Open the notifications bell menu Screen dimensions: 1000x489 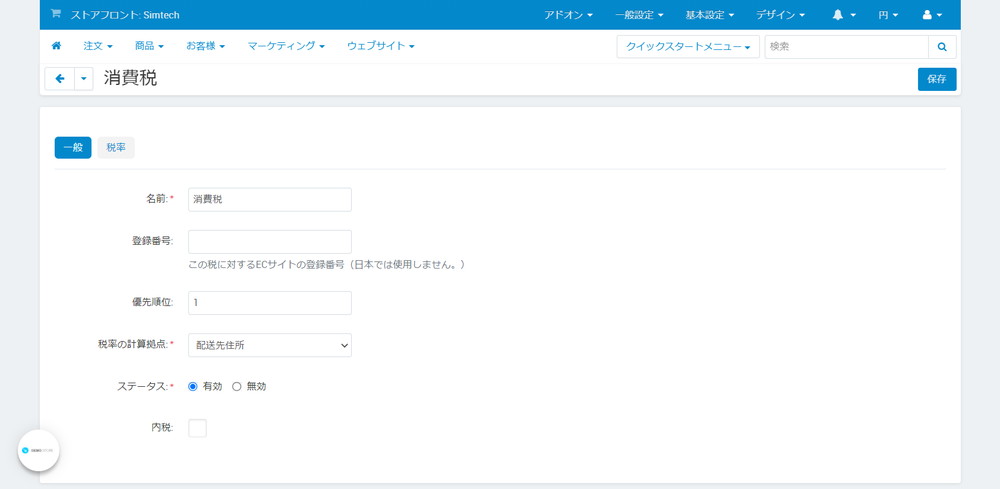(844, 15)
